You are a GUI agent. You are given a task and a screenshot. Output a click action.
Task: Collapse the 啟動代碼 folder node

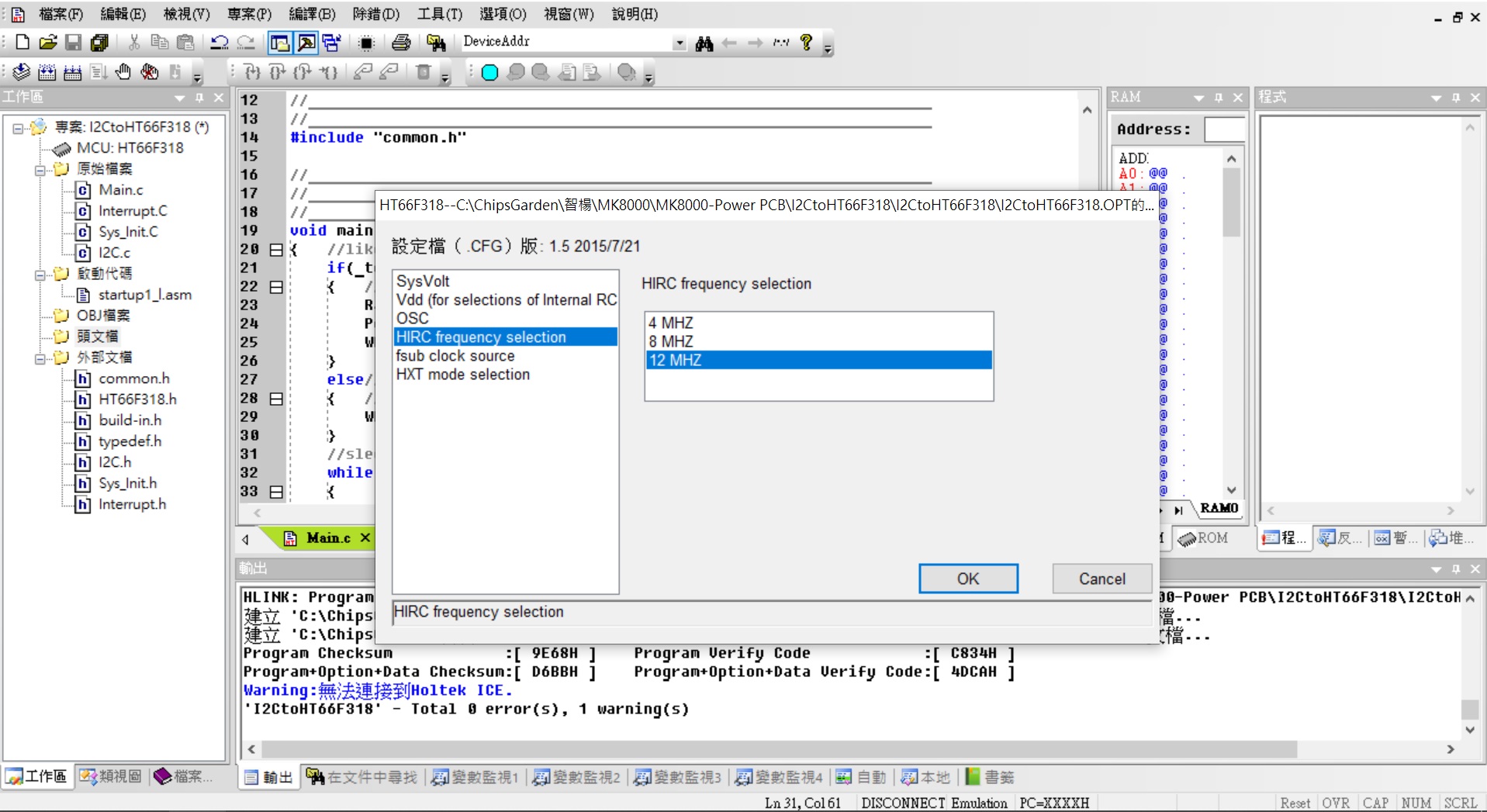(40, 275)
